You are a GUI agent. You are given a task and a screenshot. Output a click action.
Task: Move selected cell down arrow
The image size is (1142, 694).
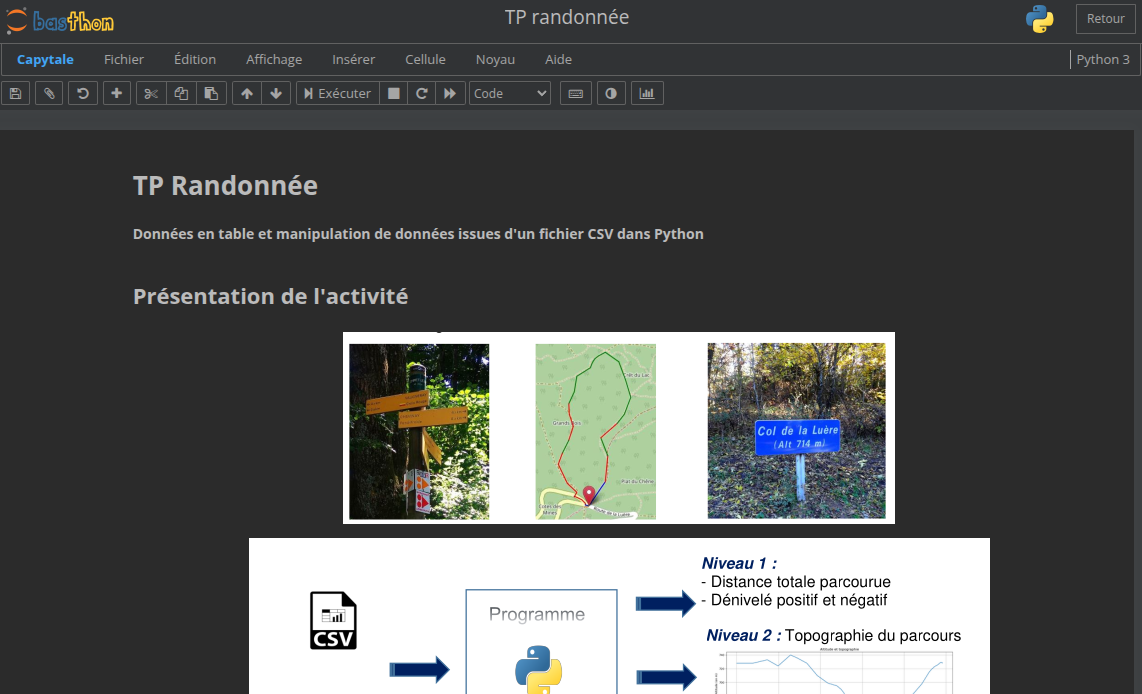276,93
